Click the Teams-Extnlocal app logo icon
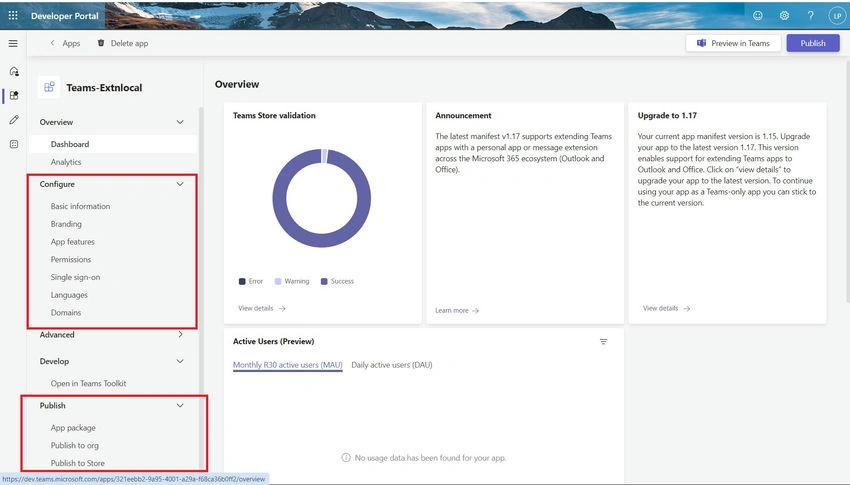 click(x=49, y=87)
